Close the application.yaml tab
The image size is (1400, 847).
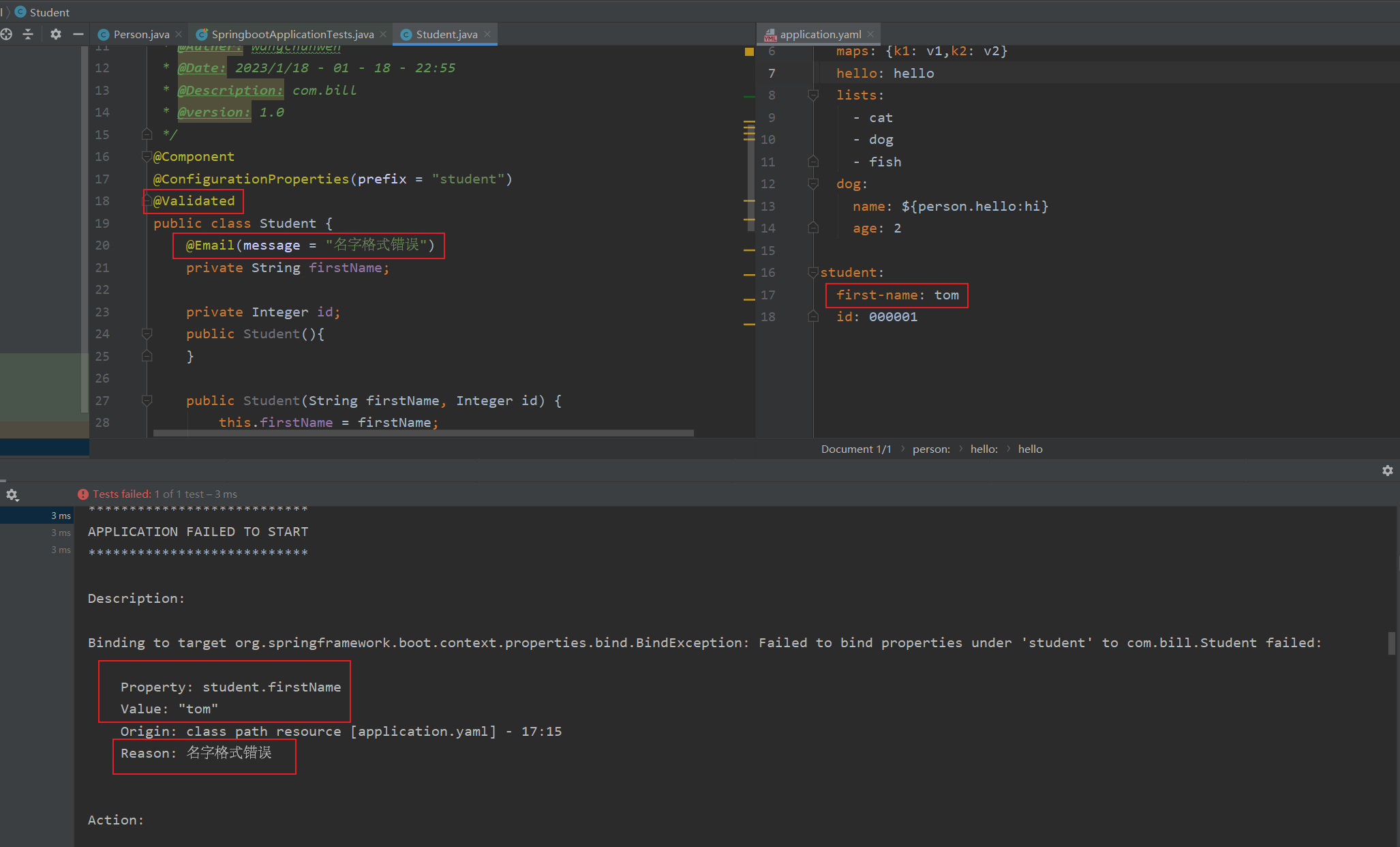pos(870,34)
